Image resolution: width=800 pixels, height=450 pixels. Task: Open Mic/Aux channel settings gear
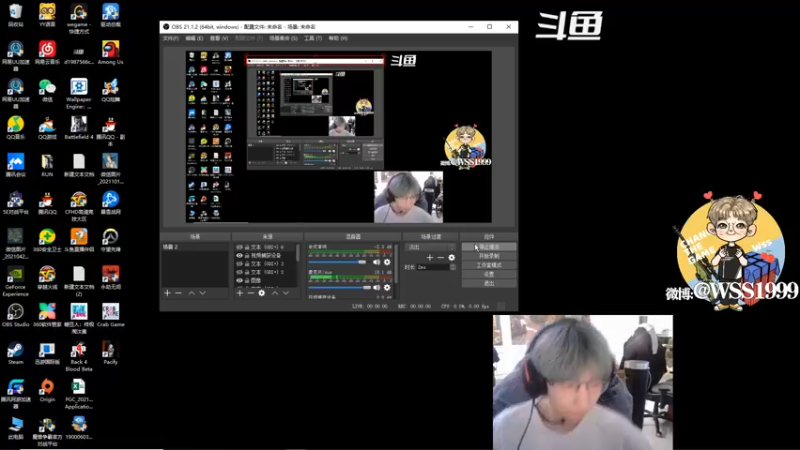point(387,288)
